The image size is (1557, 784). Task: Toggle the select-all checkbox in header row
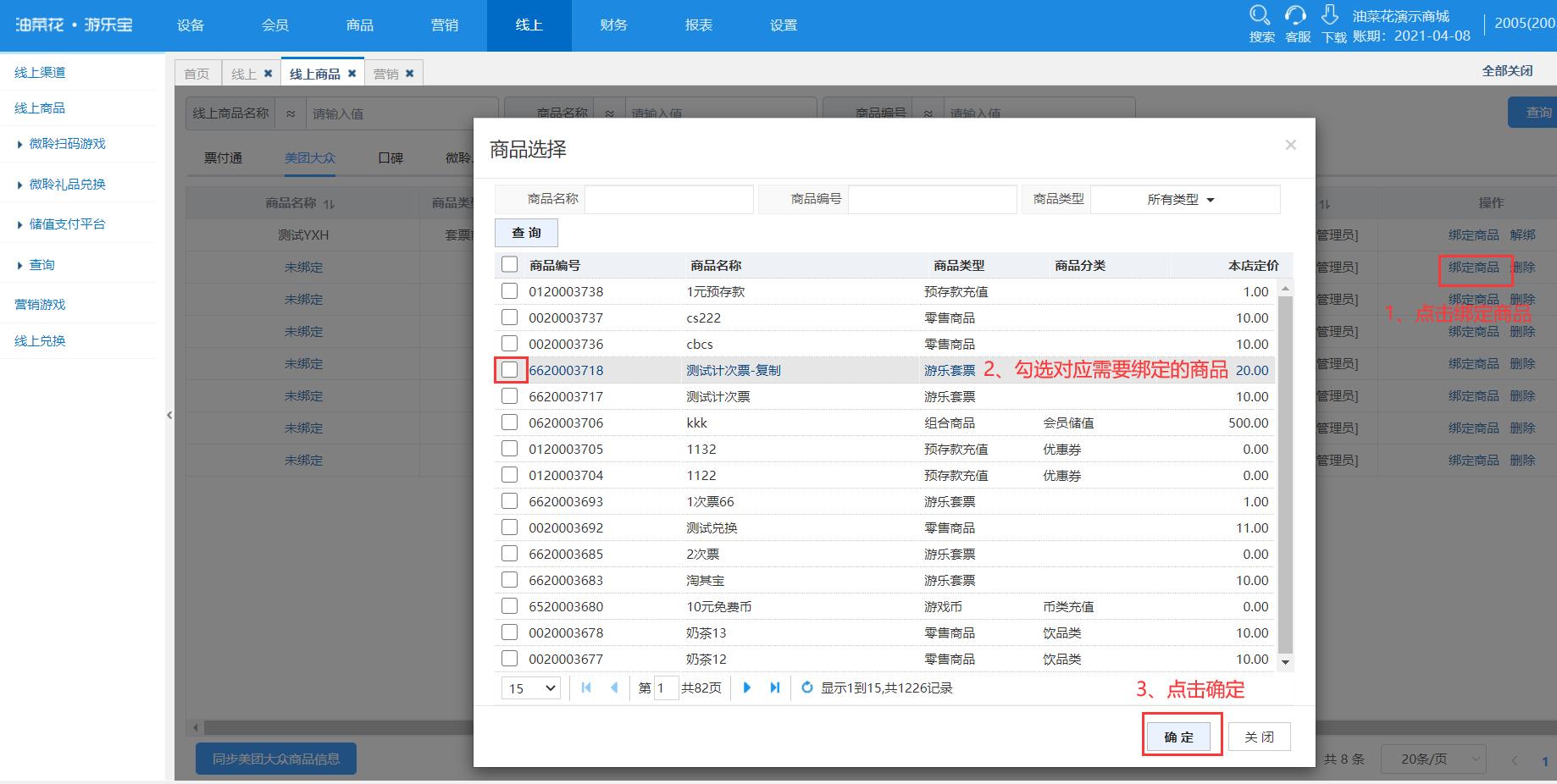pyautogui.click(x=509, y=264)
